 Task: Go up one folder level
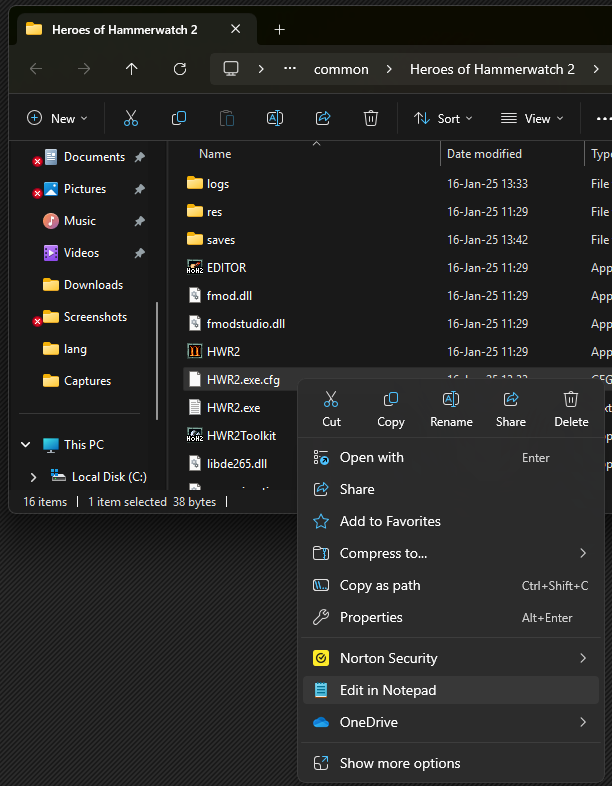point(131,69)
